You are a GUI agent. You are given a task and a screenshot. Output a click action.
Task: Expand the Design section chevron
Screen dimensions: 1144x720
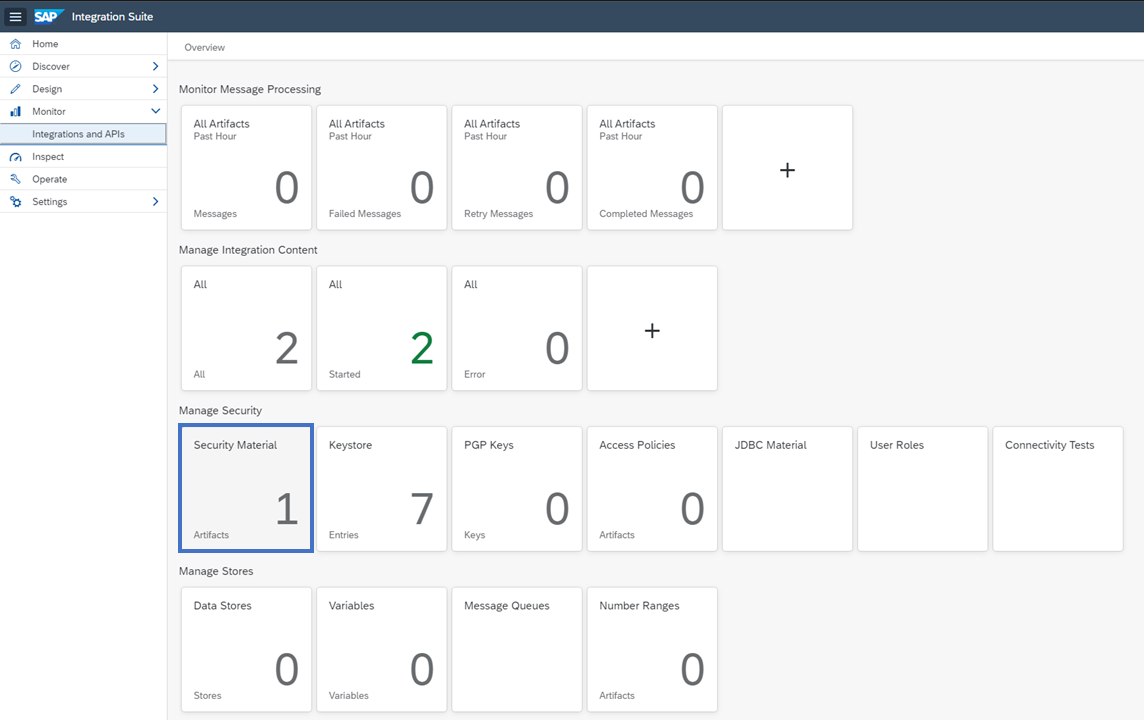point(155,89)
